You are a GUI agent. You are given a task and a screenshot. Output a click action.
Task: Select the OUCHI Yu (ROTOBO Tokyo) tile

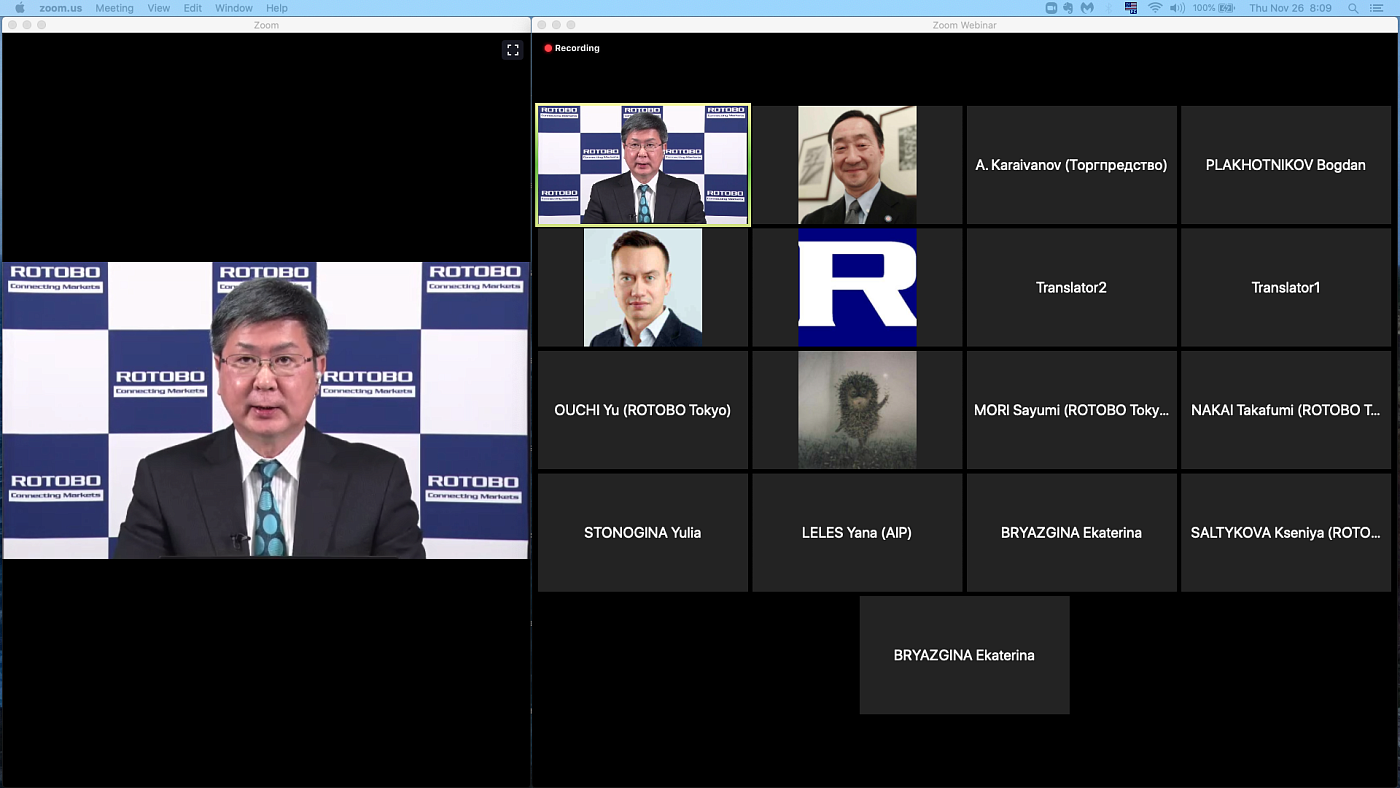(643, 410)
